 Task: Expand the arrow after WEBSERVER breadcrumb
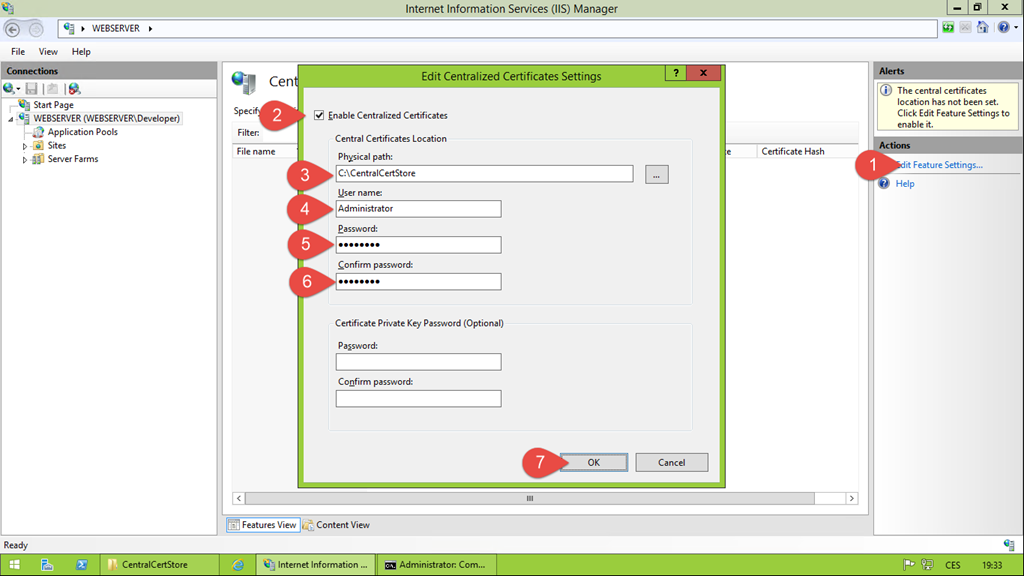point(150,28)
